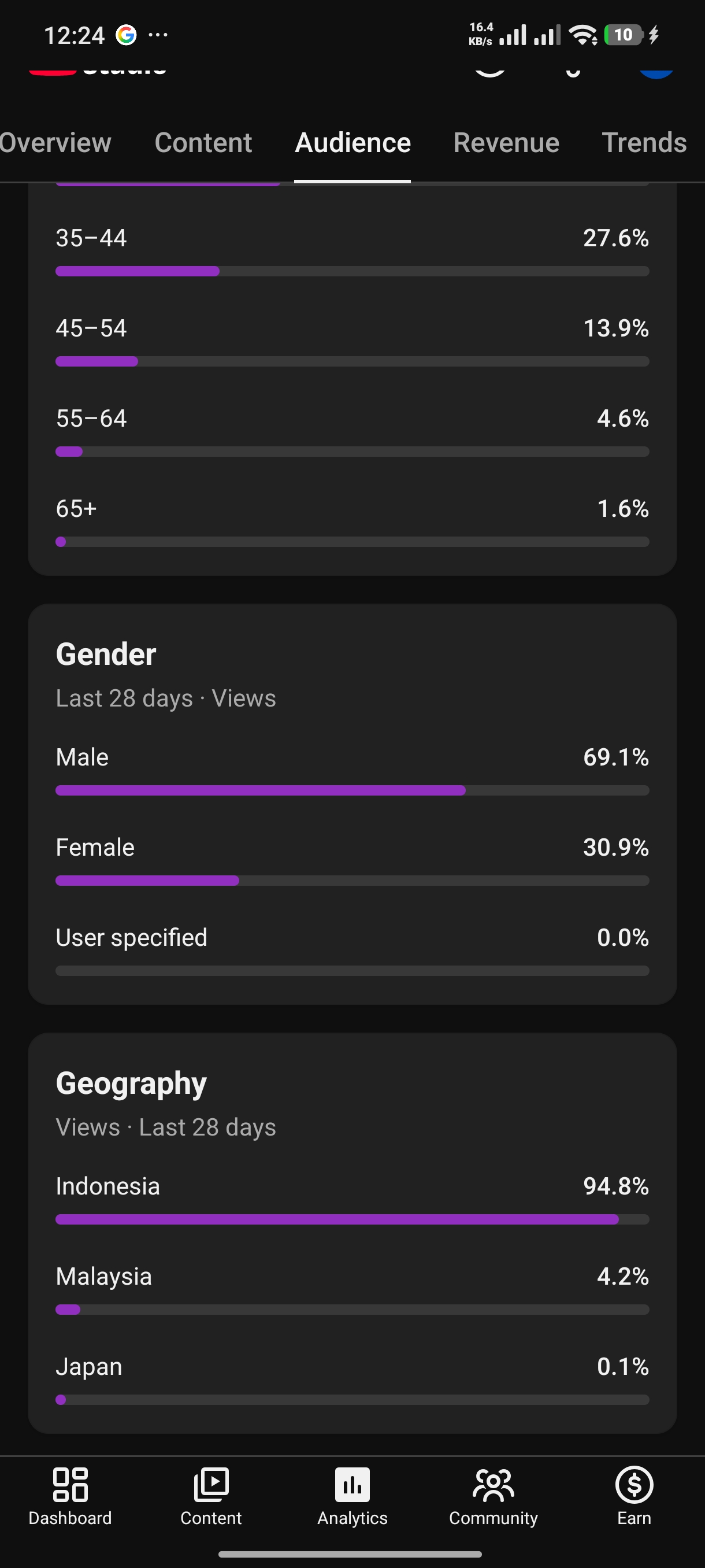Tap the Female 30.9% row

[x=352, y=860]
